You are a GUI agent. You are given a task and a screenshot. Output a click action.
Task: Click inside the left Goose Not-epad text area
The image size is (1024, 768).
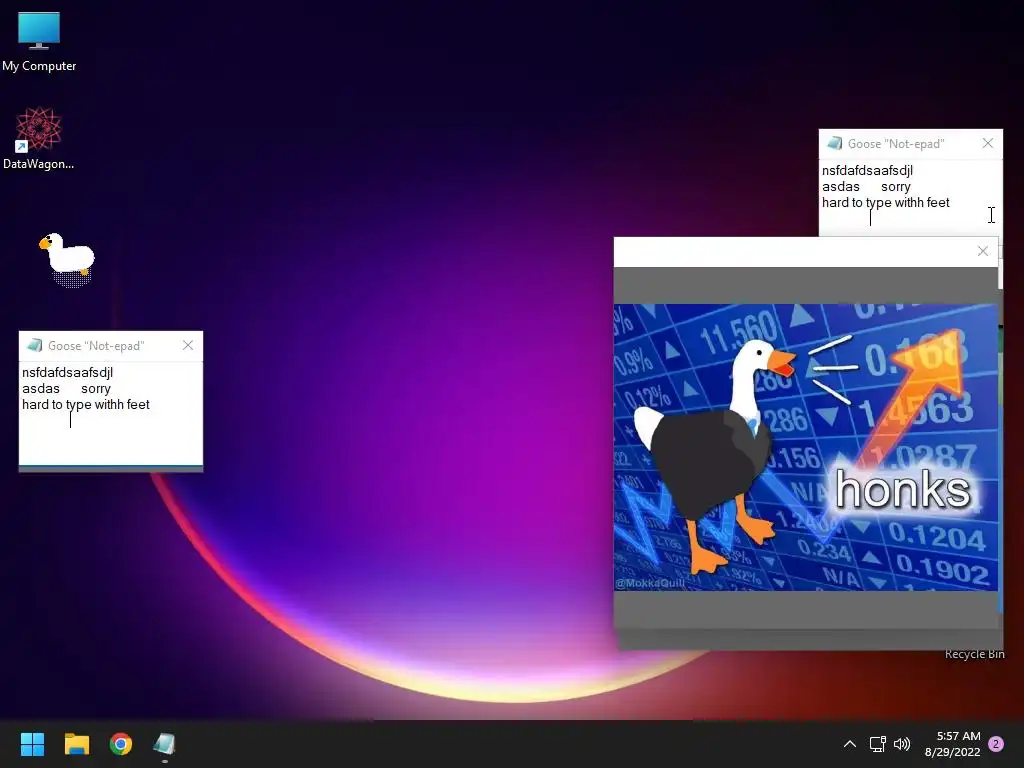tap(111, 413)
